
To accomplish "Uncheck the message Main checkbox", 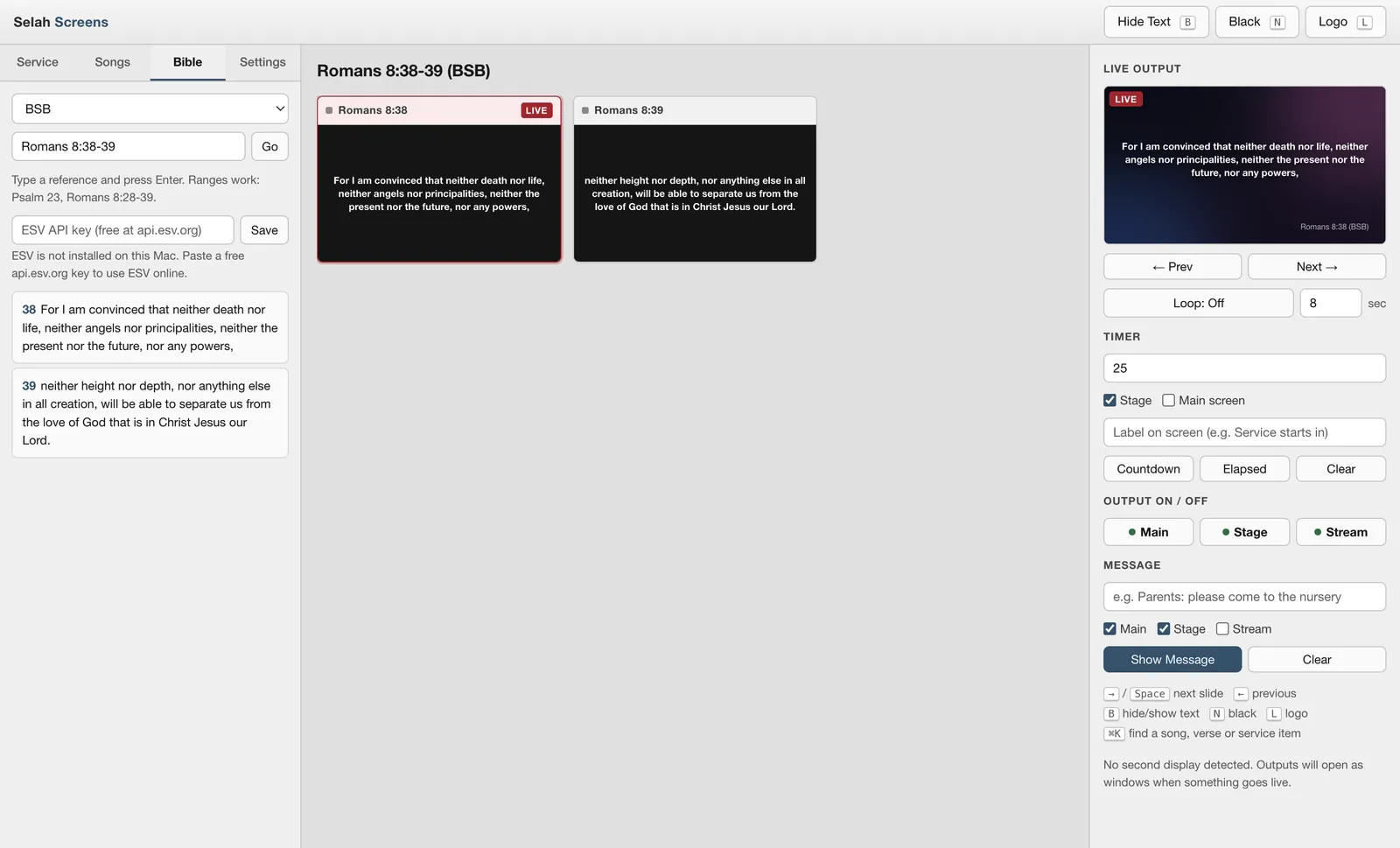I will click(x=1109, y=628).
